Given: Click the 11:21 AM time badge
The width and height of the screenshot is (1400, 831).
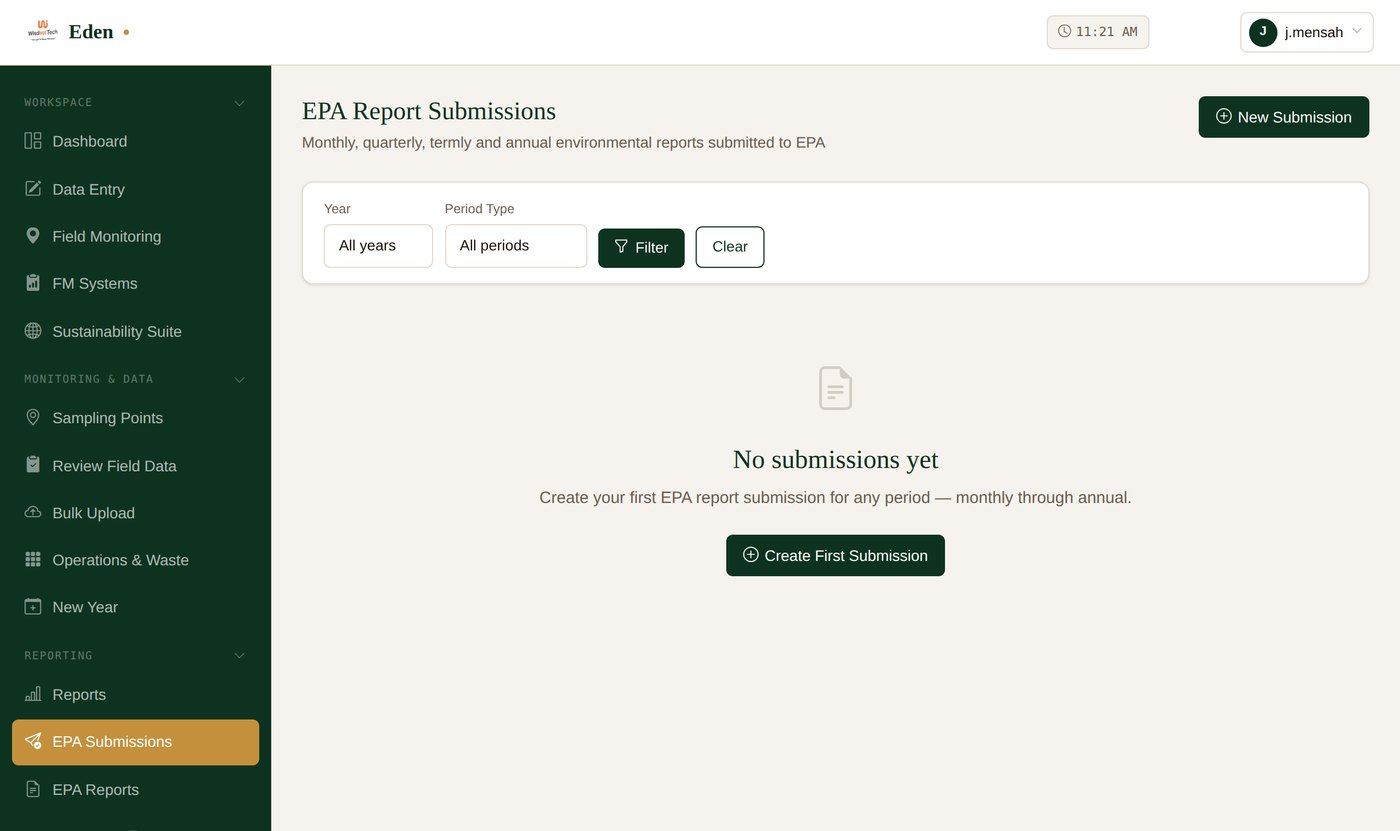Looking at the screenshot, I should click(x=1098, y=32).
